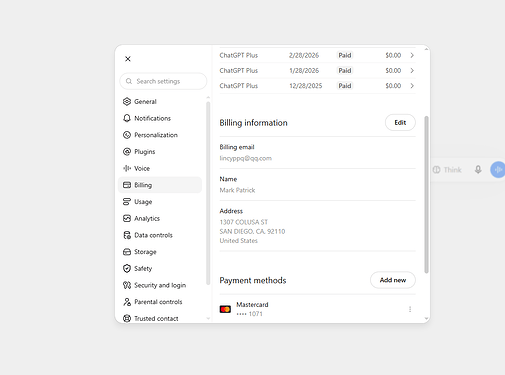Click $0.00 amount for 2/28/2026

pyautogui.click(x=393, y=55)
